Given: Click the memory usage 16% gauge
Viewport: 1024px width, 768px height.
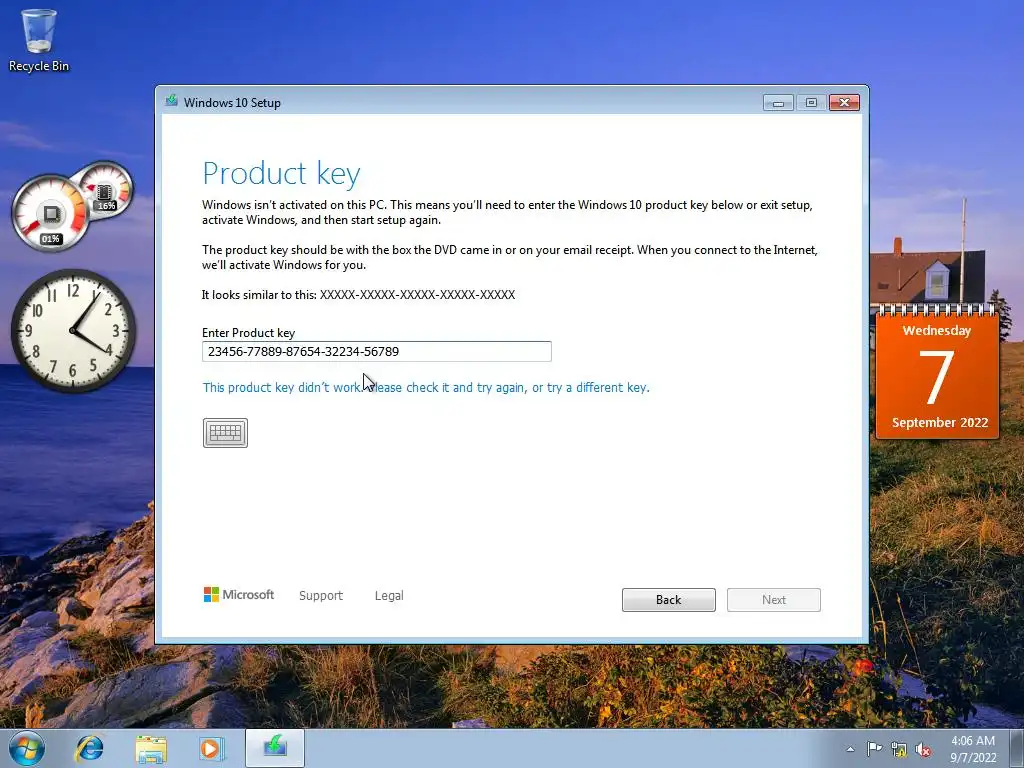Looking at the screenshot, I should 106,188.
